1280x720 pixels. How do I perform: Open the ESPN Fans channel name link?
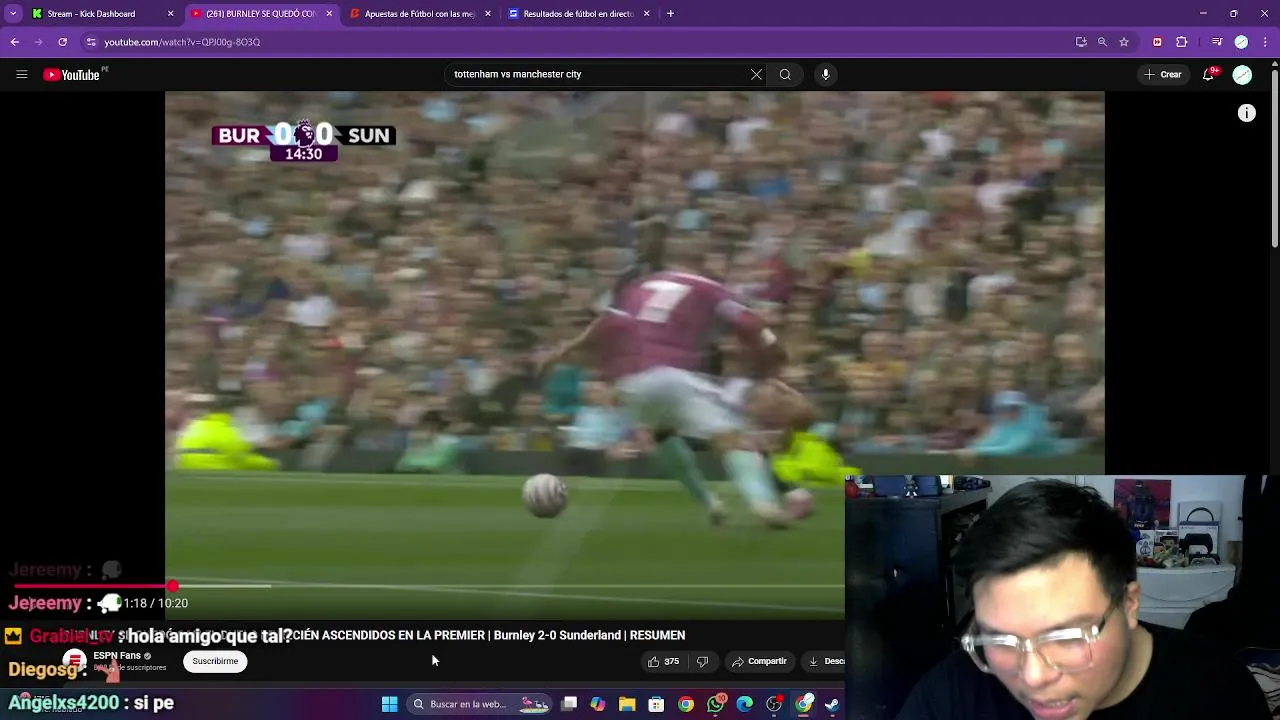coord(117,656)
